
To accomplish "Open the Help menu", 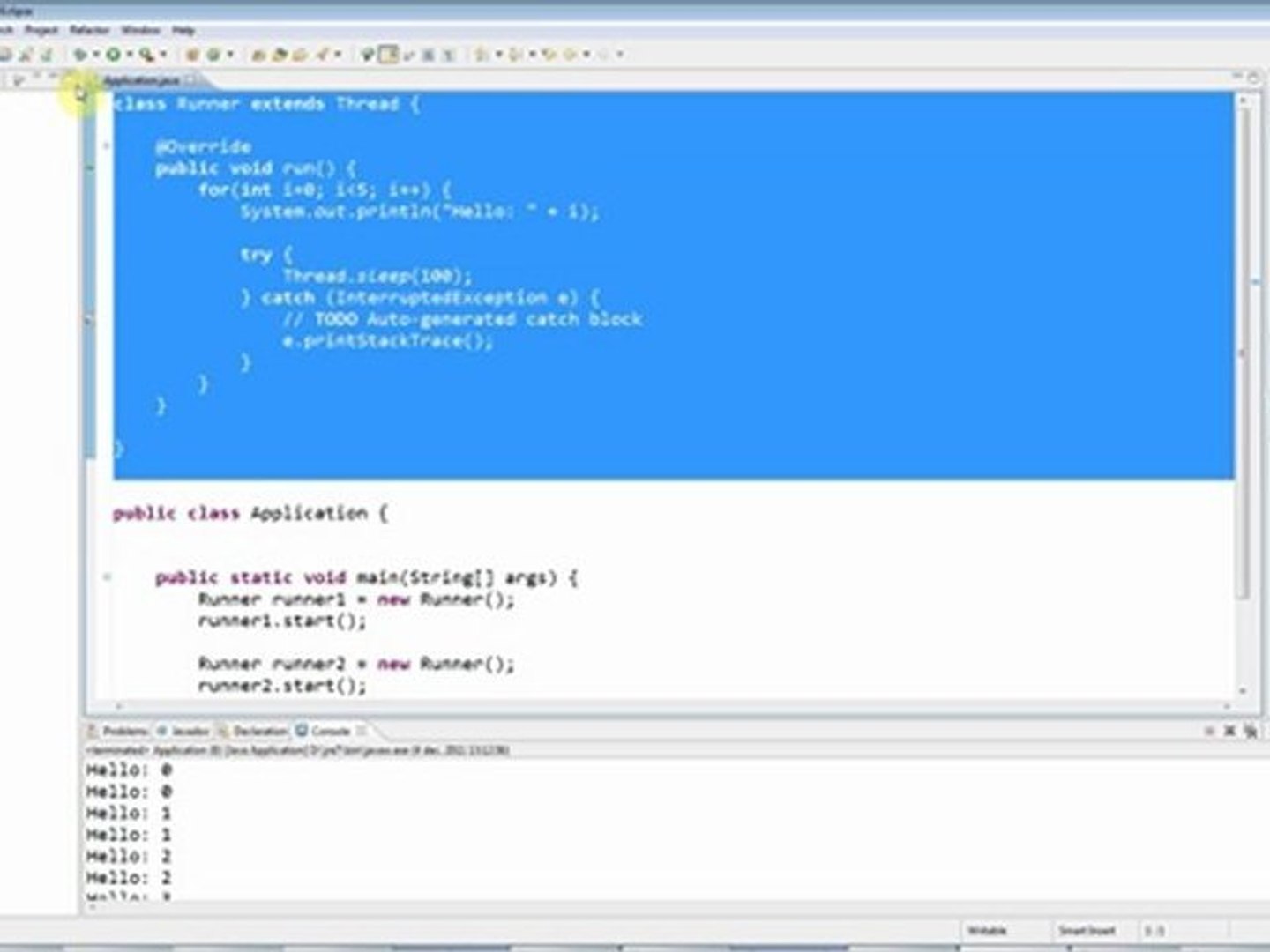I will point(183,30).
